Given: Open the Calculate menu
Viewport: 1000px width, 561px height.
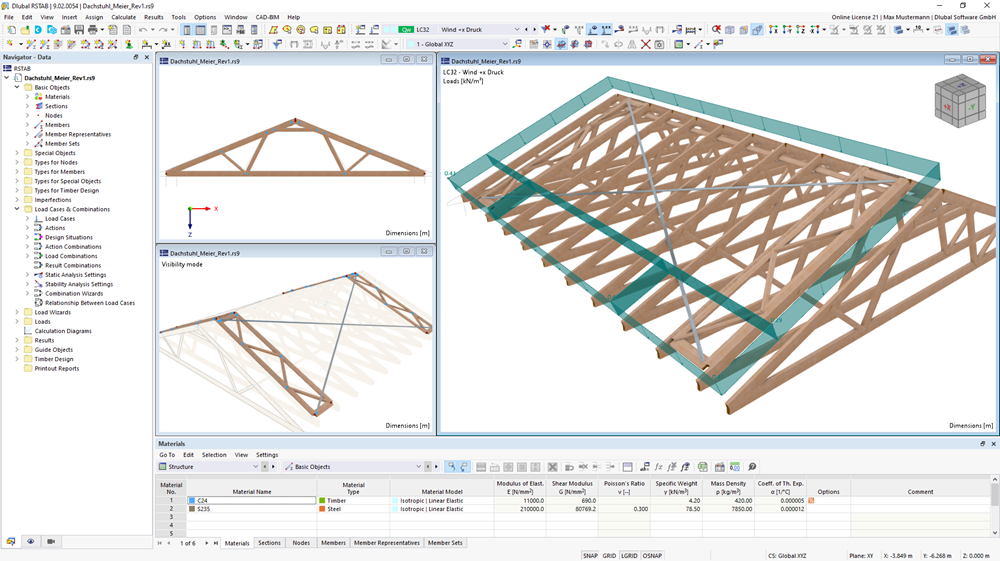Looking at the screenshot, I should tap(123, 17).
